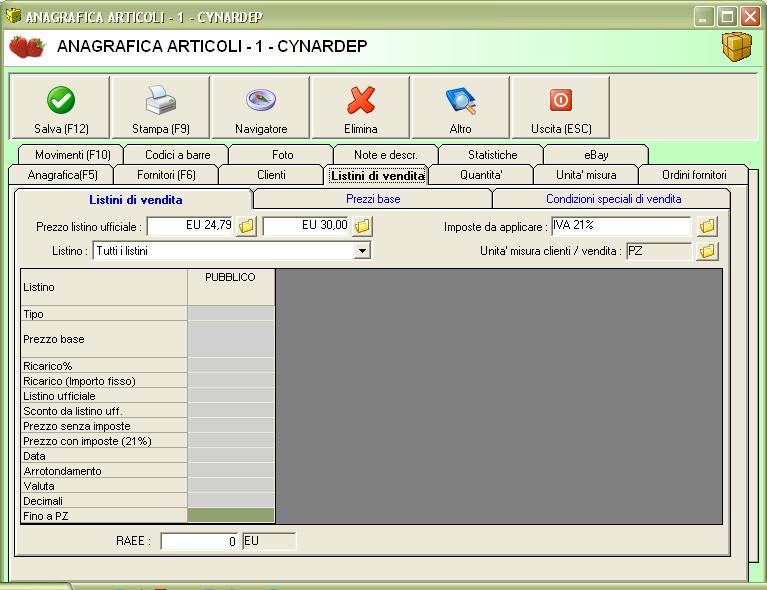Select the Movimenti (F10) tab
This screenshot has width=767, height=590.
[72, 155]
